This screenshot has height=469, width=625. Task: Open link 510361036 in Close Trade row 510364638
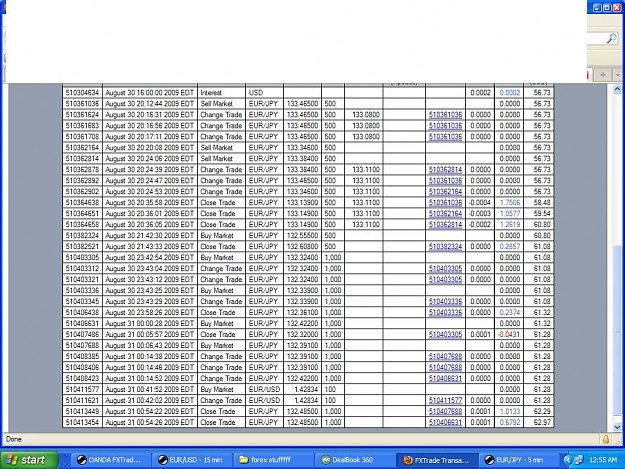tap(445, 203)
